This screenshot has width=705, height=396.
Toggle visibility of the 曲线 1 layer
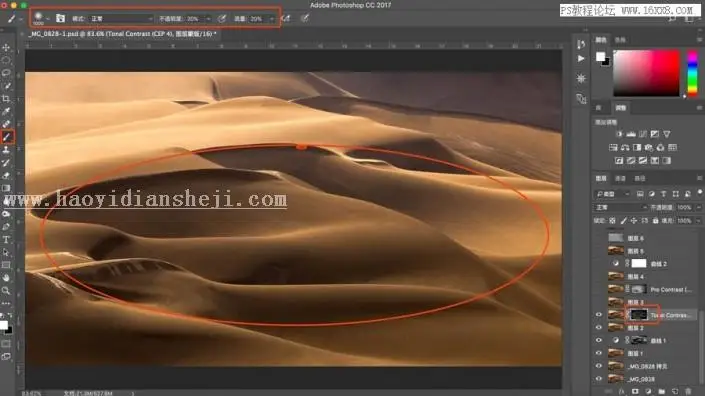point(598,341)
